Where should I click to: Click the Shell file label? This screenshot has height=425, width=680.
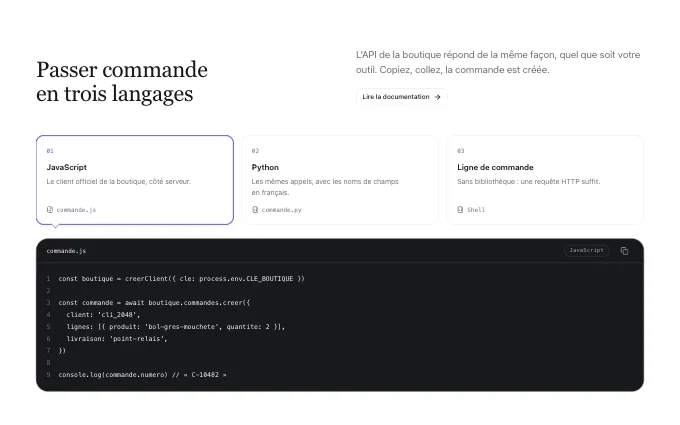pyautogui.click(x=476, y=210)
